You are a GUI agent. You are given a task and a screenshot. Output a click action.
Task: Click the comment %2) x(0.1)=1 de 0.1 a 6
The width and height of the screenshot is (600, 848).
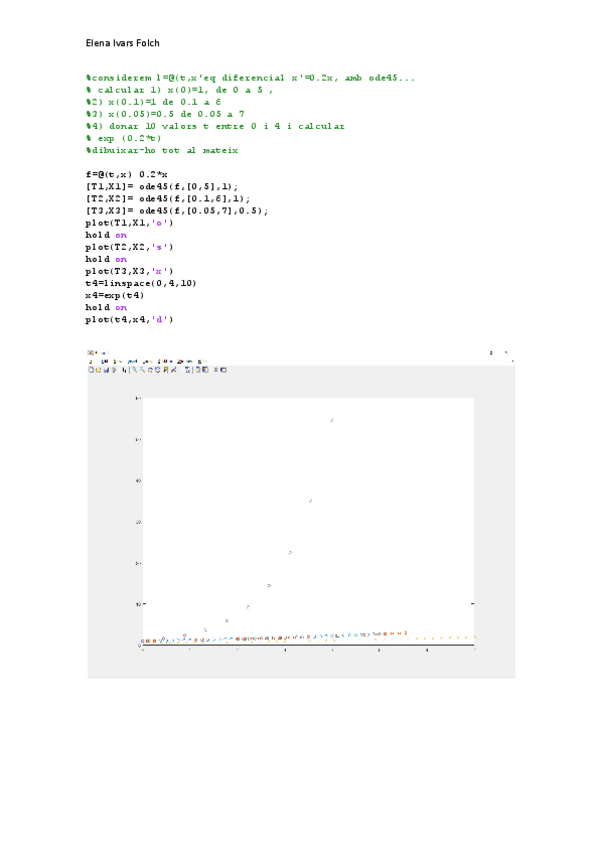click(x=153, y=102)
